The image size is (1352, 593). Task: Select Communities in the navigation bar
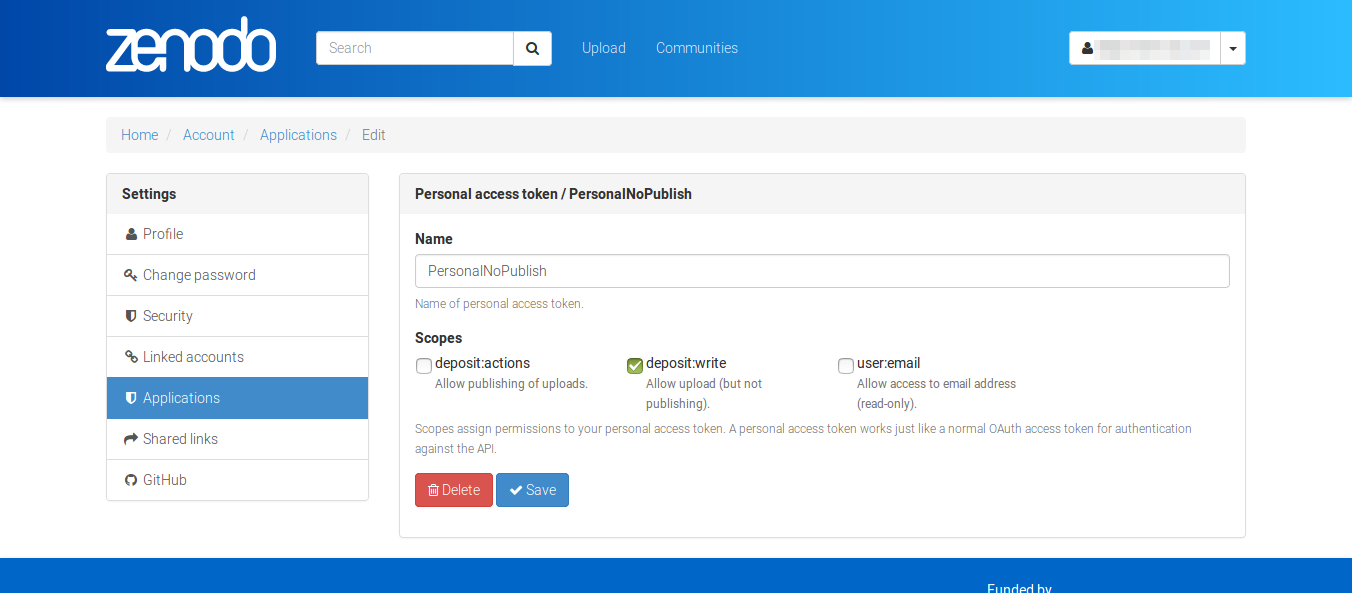696,47
